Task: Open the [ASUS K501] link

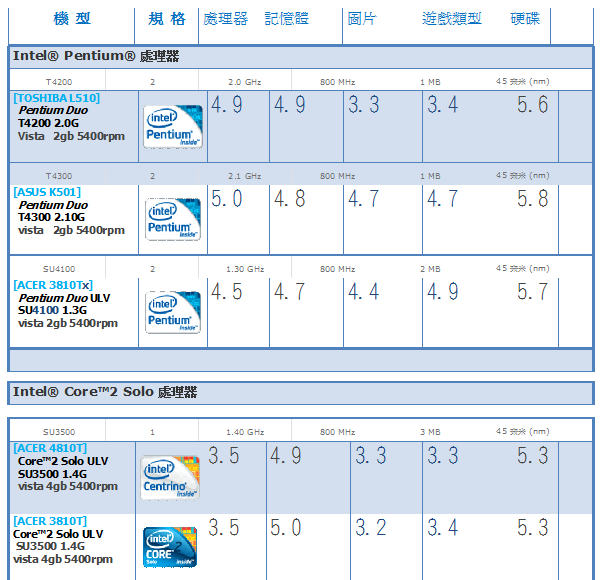Action: (x=47, y=192)
